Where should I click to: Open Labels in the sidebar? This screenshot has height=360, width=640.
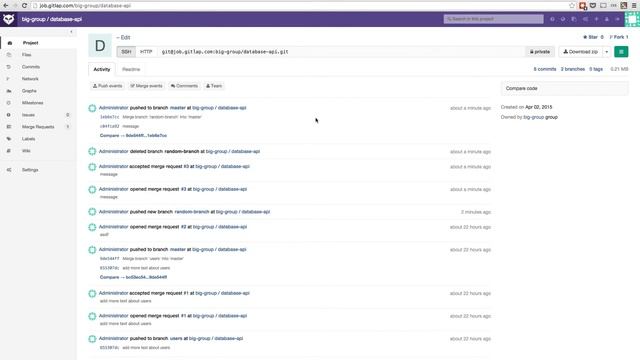coord(29,139)
